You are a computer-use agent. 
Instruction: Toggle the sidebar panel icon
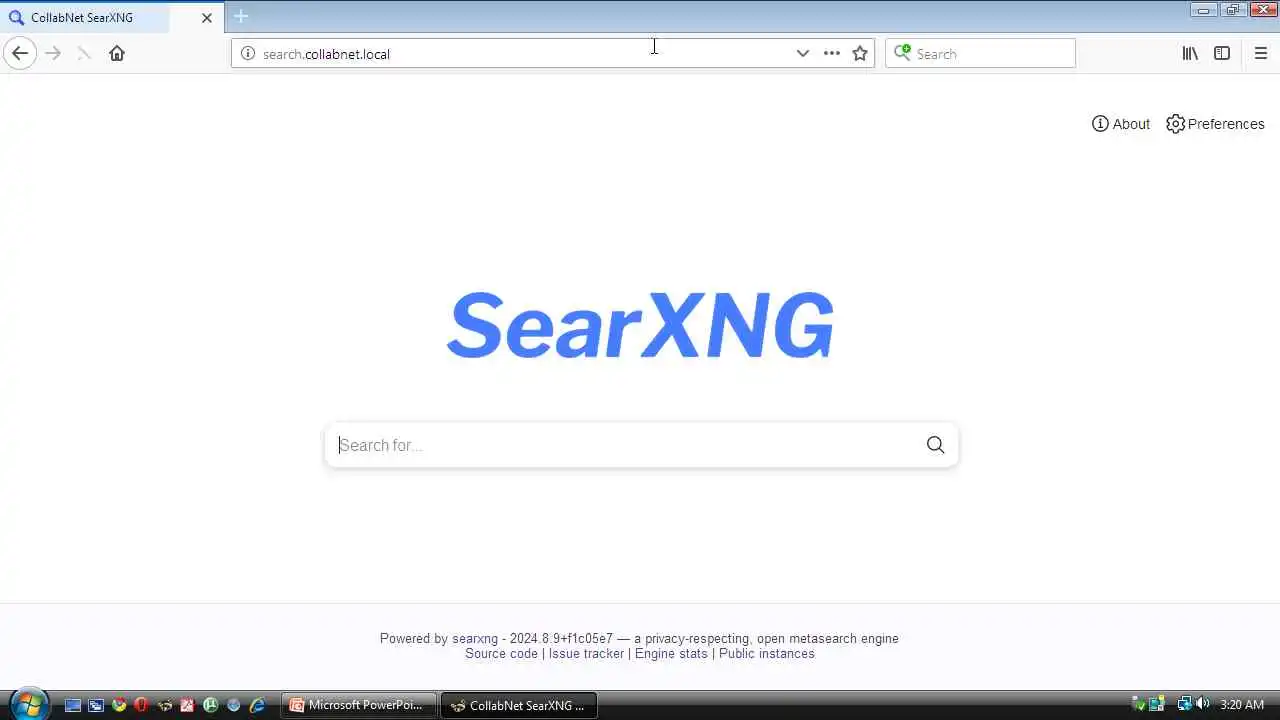pyautogui.click(x=1222, y=53)
